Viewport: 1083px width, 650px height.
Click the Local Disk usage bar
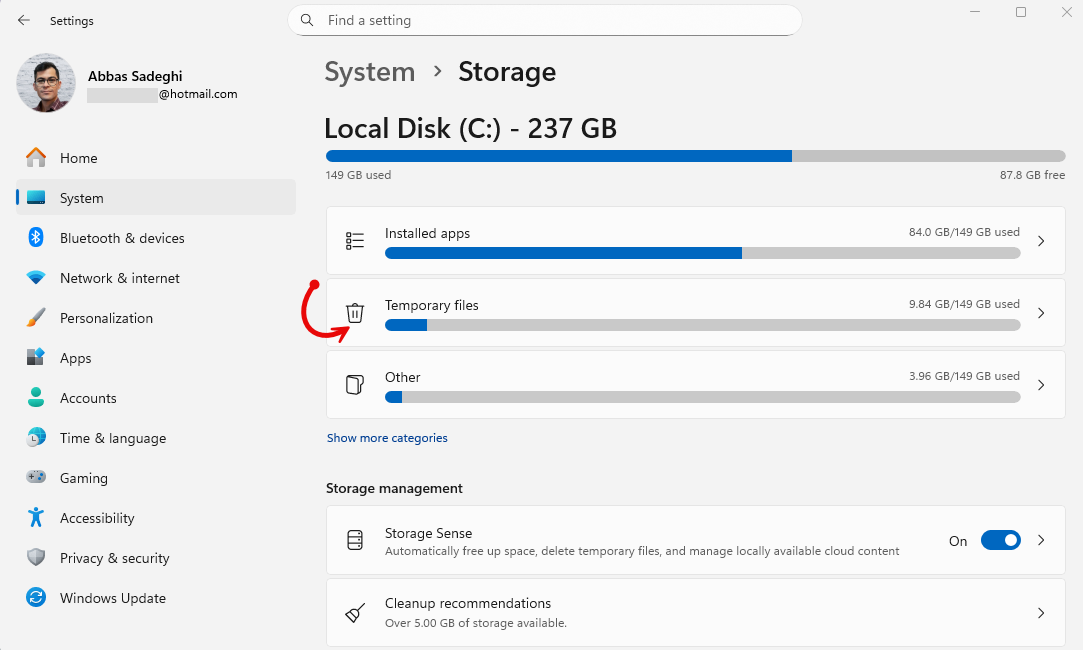[x=695, y=156]
